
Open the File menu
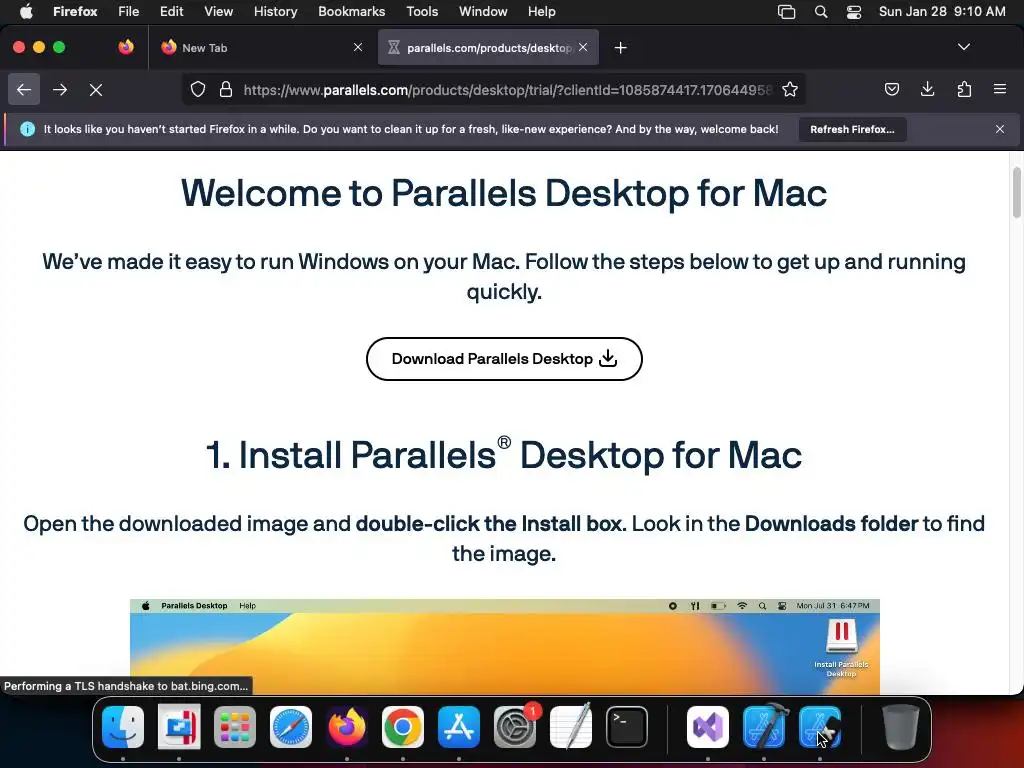[x=129, y=11]
